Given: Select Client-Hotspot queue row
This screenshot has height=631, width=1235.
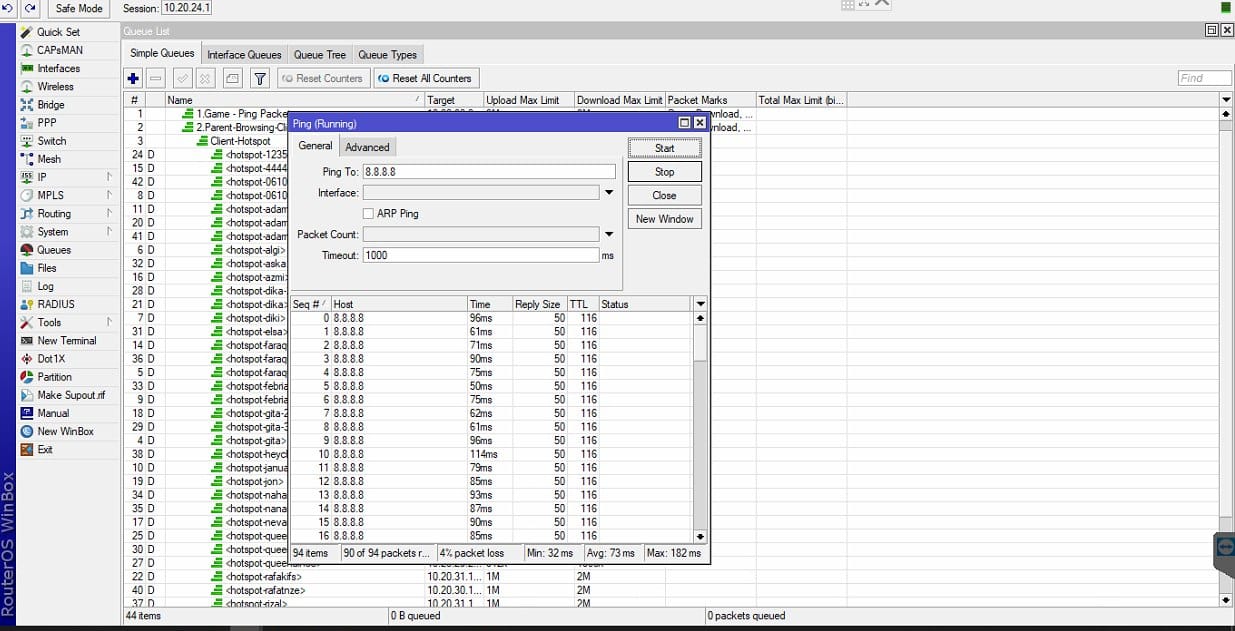Looking at the screenshot, I should [240, 141].
